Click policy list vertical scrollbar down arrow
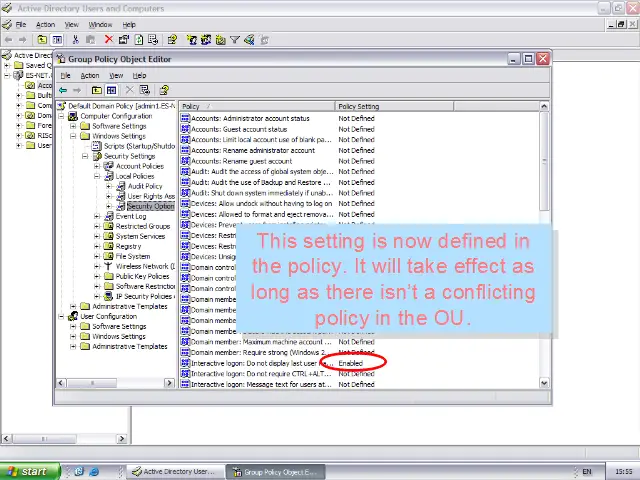 (544, 383)
